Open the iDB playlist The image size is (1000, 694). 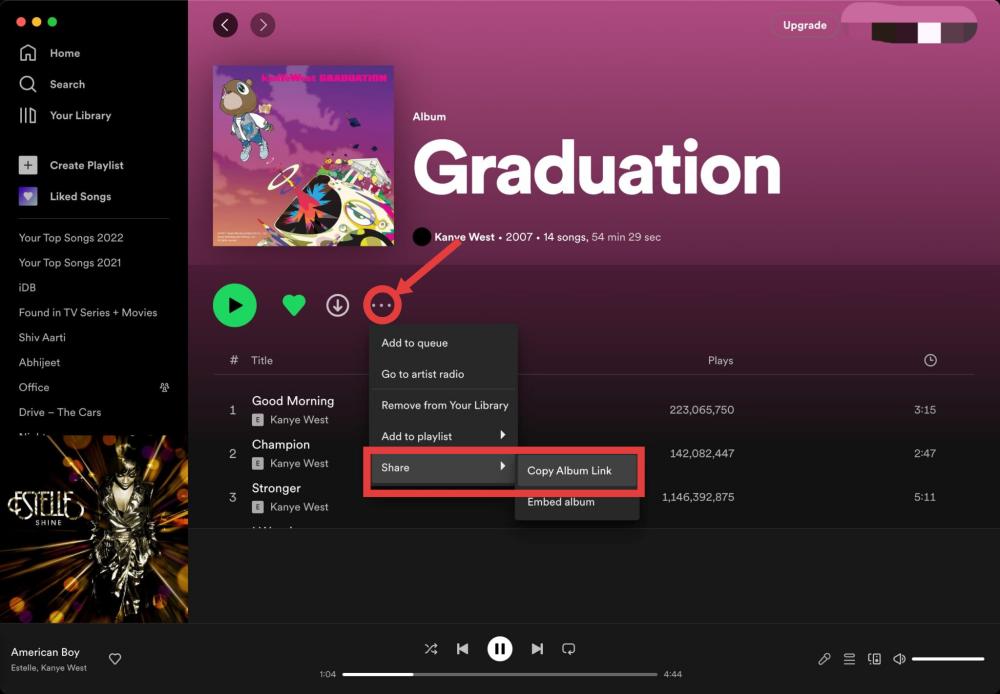point(27,288)
